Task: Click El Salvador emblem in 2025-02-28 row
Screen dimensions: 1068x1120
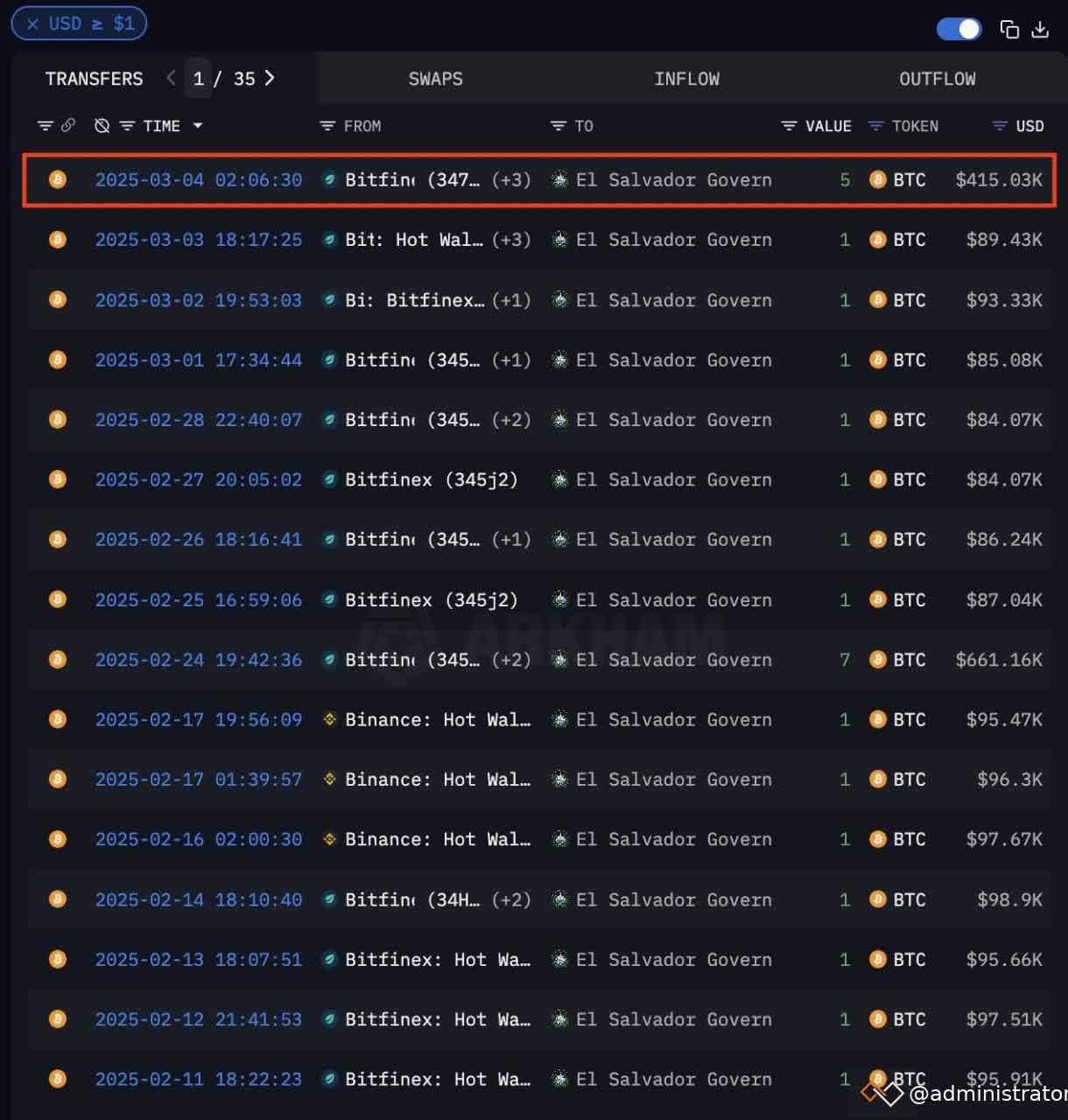Action: 559,420
